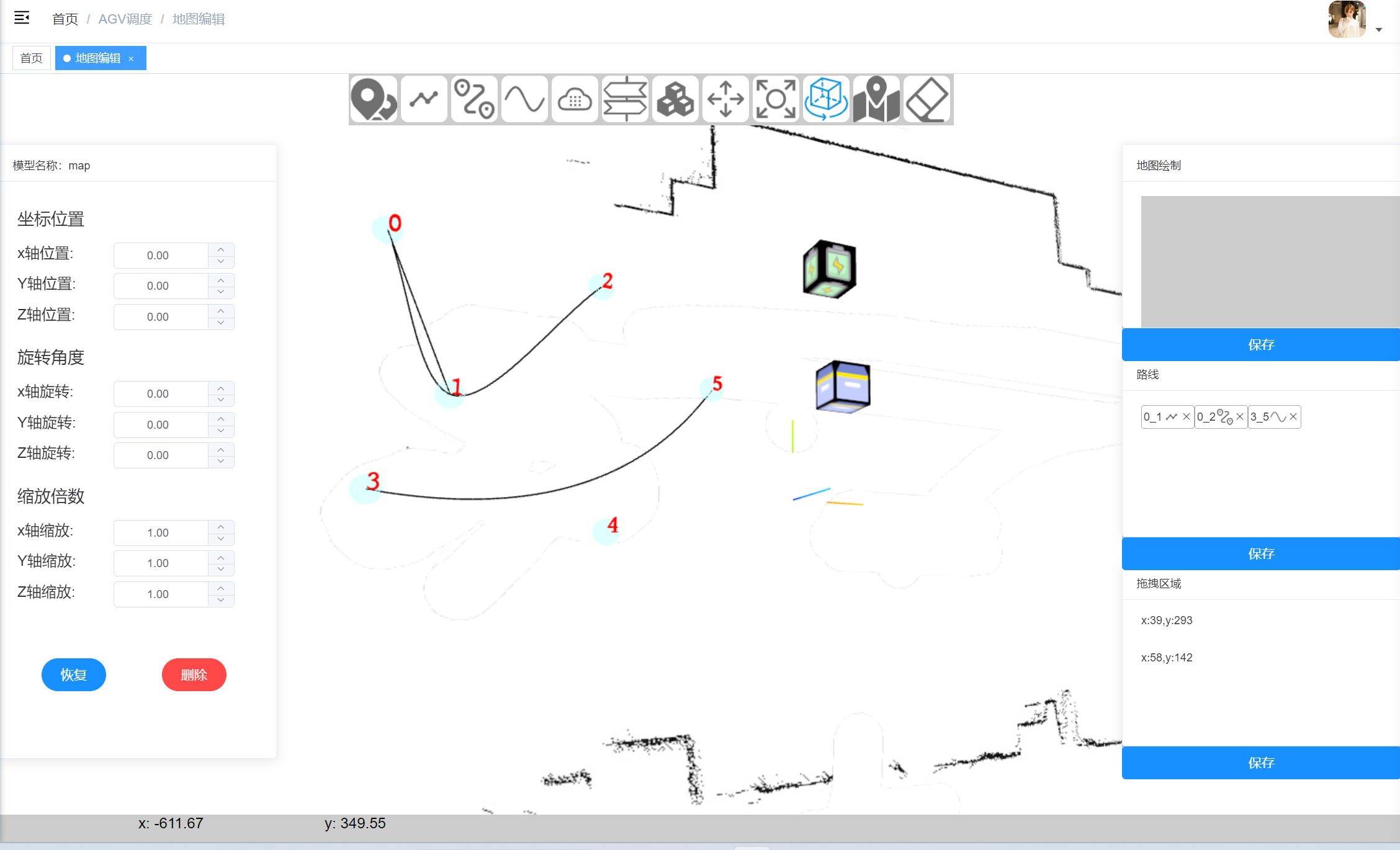Increase the X轴缩放 value
Viewport: 1400px width, 850px height.
221,527
